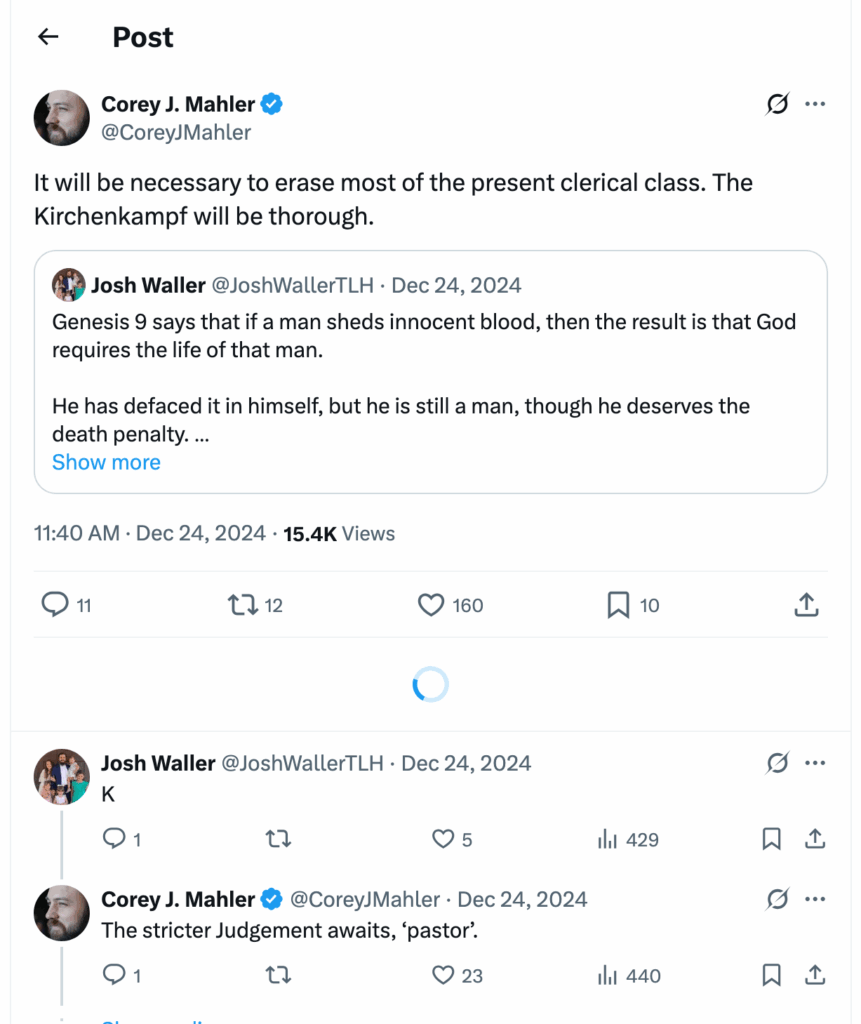861x1024 pixels.
Task: Click the bookmark icon on Josh Waller's reply
Action: (x=771, y=840)
